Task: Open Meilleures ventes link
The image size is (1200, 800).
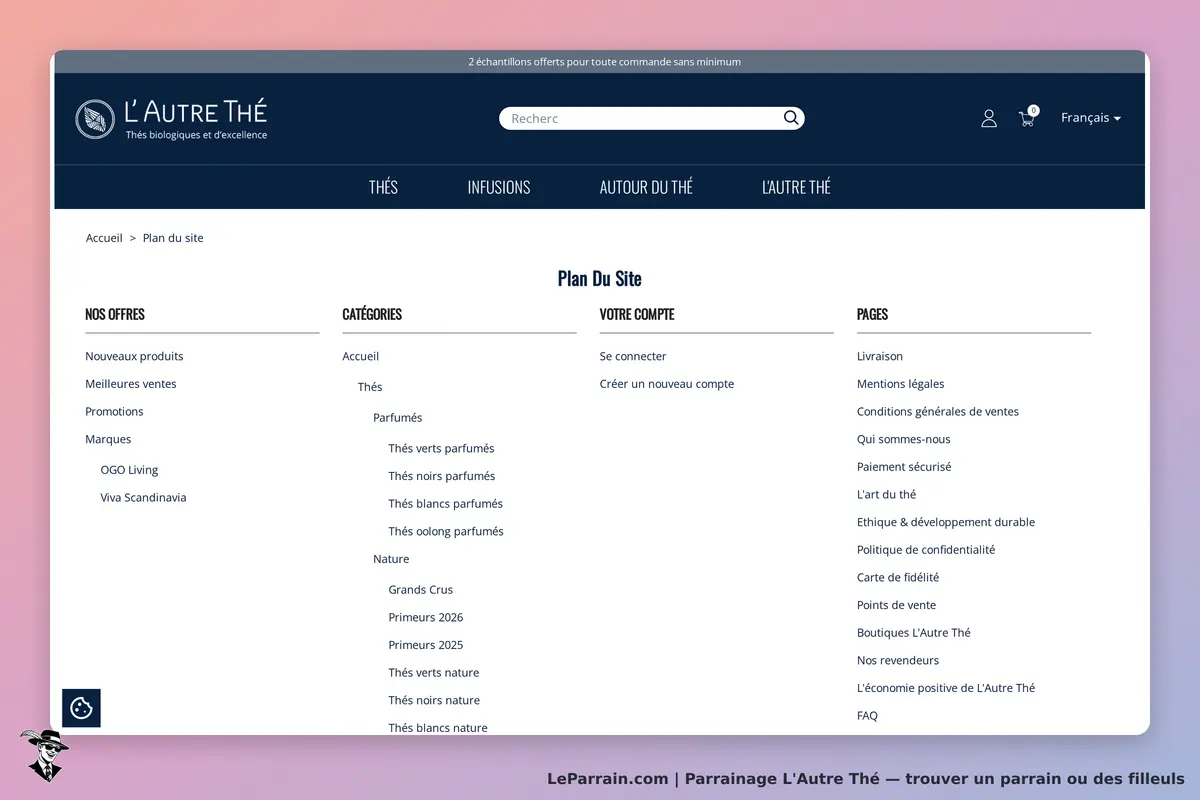Action: click(x=130, y=384)
